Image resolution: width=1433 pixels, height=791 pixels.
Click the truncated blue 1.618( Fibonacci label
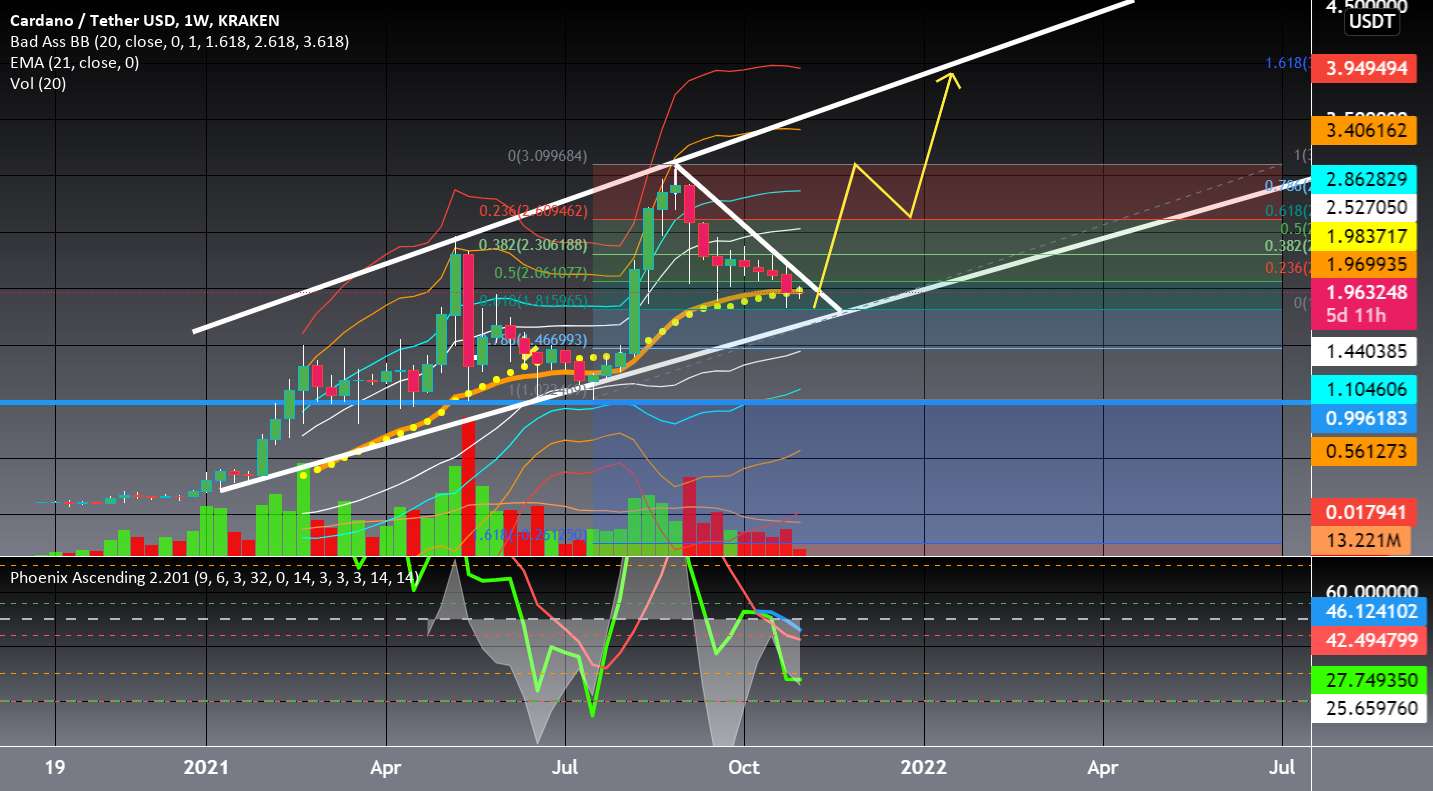click(x=1286, y=63)
